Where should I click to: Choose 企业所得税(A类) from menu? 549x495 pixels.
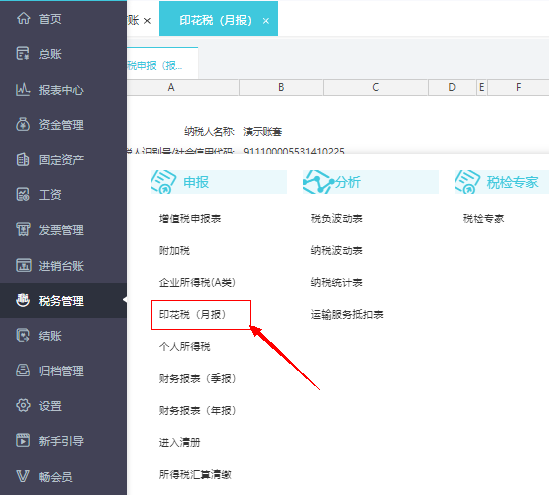[x=197, y=282]
